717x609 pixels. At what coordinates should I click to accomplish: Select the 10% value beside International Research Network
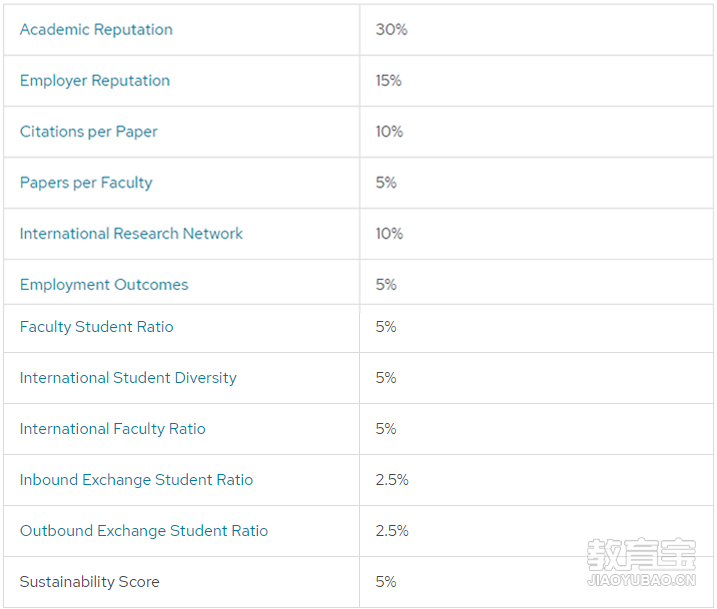coord(389,234)
